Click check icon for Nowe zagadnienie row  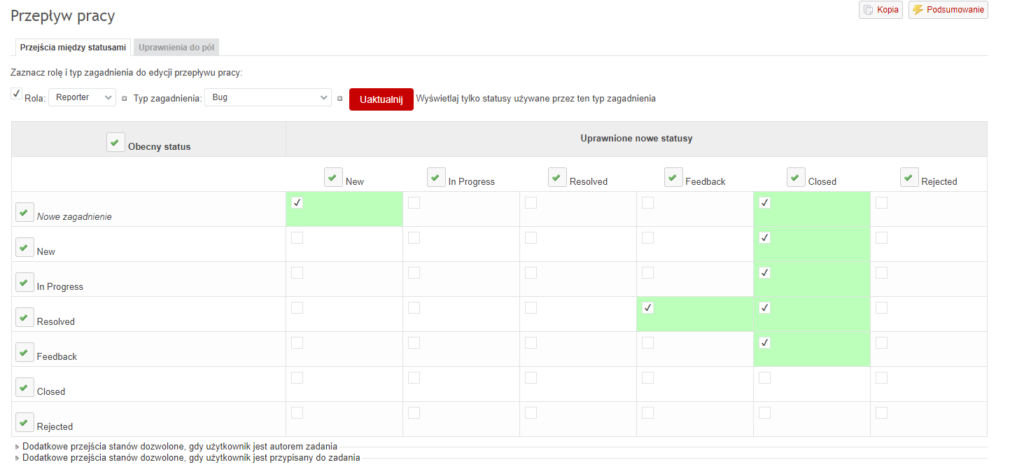click(25, 212)
